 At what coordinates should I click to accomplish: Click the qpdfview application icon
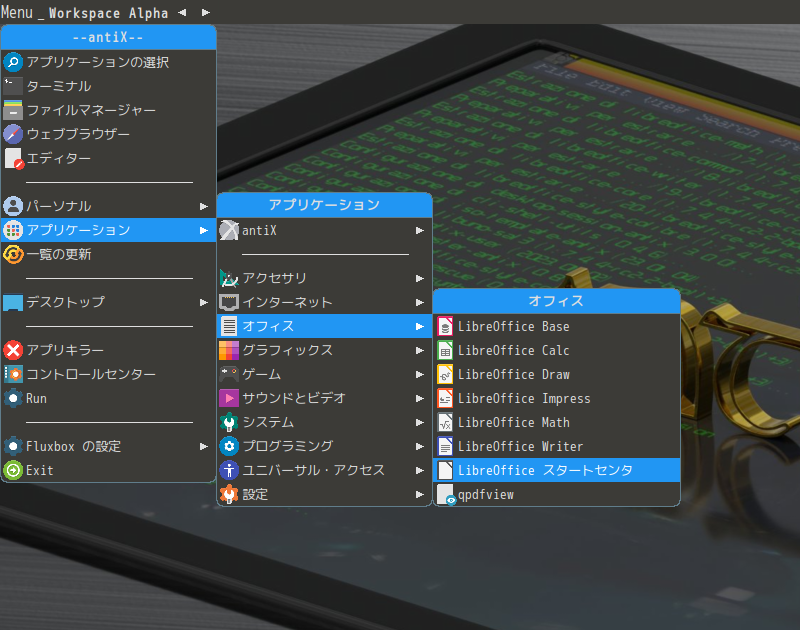point(446,494)
